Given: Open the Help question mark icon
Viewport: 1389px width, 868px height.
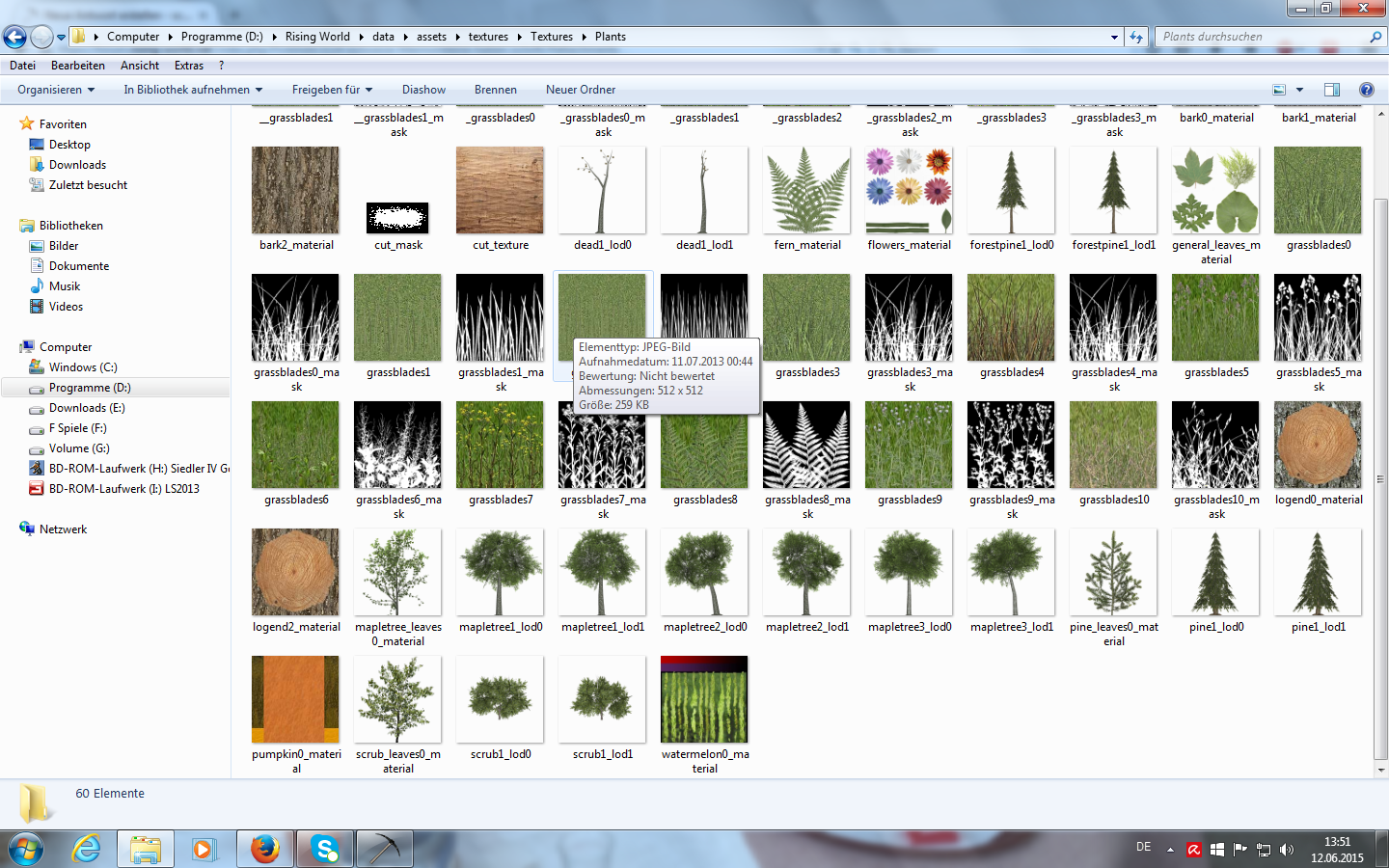Looking at the screenshot, I should [1366, 90].
